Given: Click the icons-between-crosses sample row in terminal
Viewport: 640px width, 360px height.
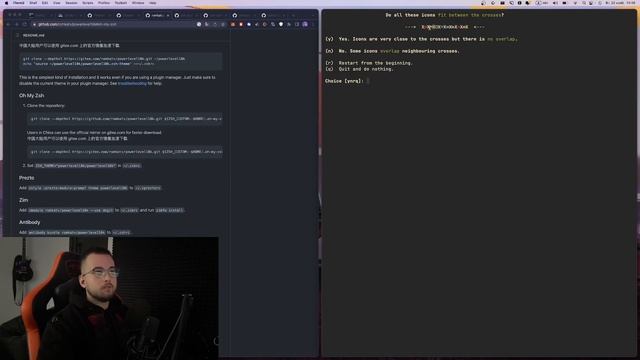Looking at the screenshot, I should point(445,27).
